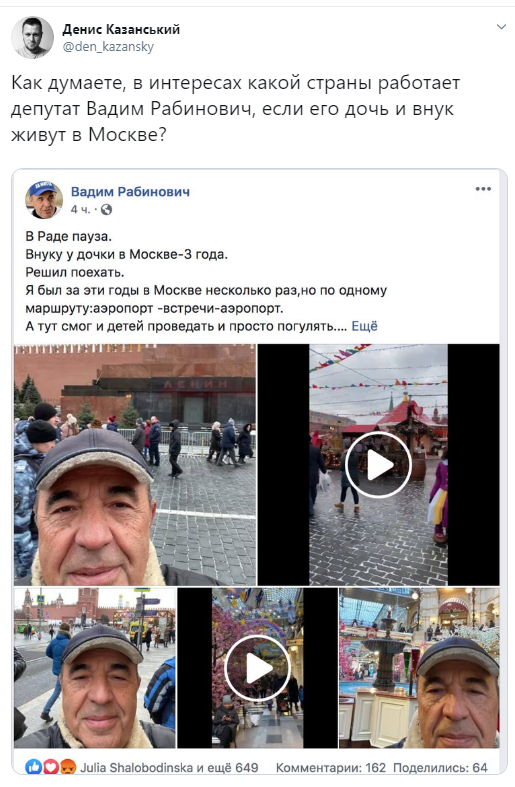Screen dimensions: 515x787
Task: Expand post text with Ещё
Action: pos(364,326)
